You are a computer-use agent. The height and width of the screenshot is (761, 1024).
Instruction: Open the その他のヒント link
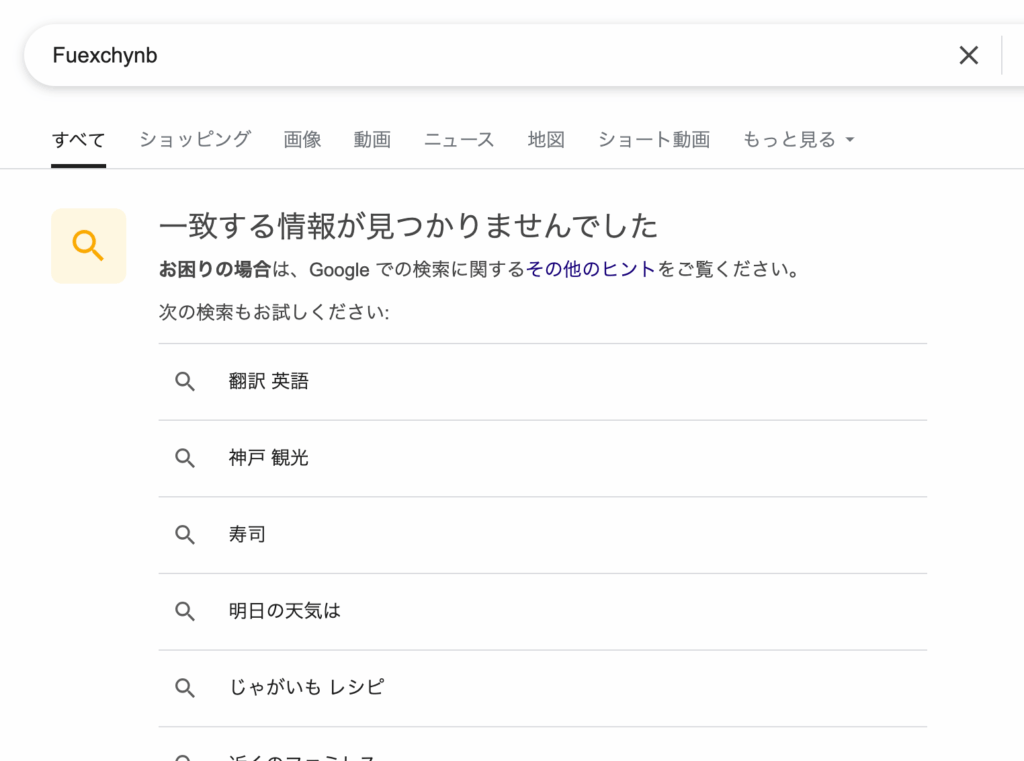[x=590, y=269]
